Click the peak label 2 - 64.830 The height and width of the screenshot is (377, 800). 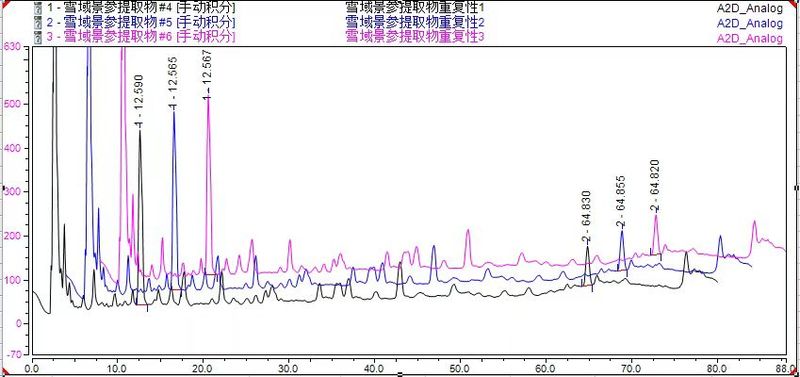click(586, 216)
